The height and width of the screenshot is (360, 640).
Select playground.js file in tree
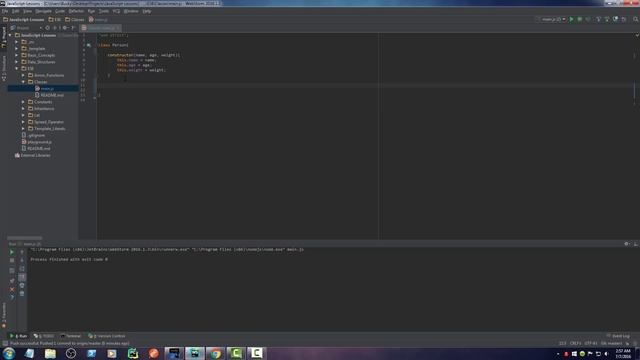click(37, 142)
